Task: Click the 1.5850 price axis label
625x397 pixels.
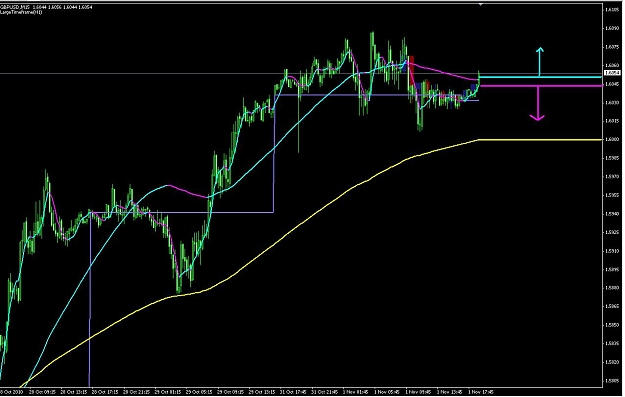Action: (612, 325)
